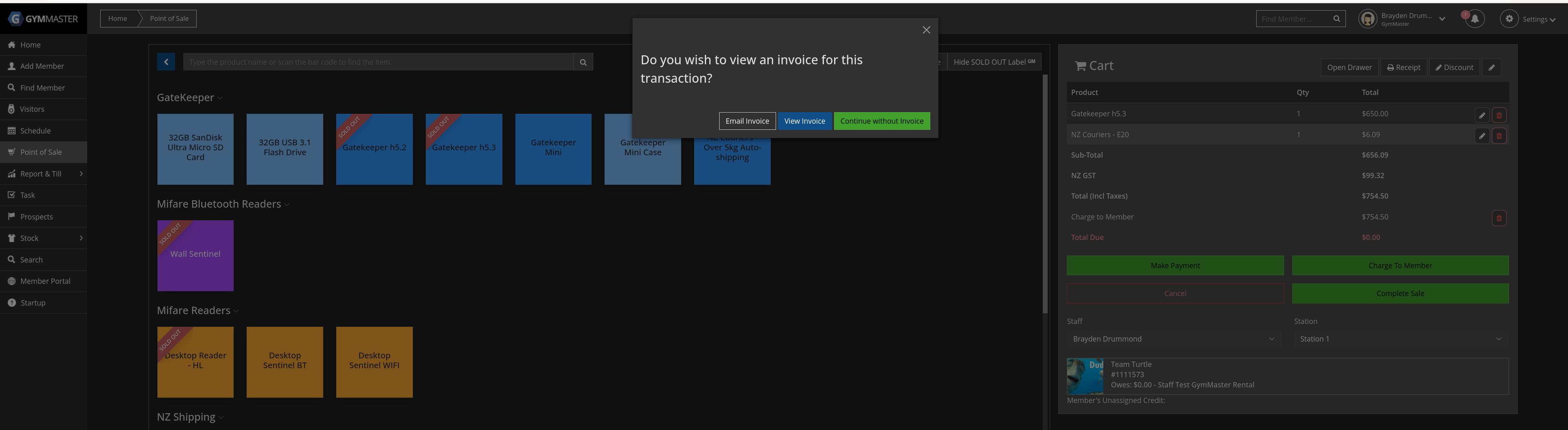1568x430 pixels.
Task: Open Schedule in the sidebar
Action: [35, 131]
